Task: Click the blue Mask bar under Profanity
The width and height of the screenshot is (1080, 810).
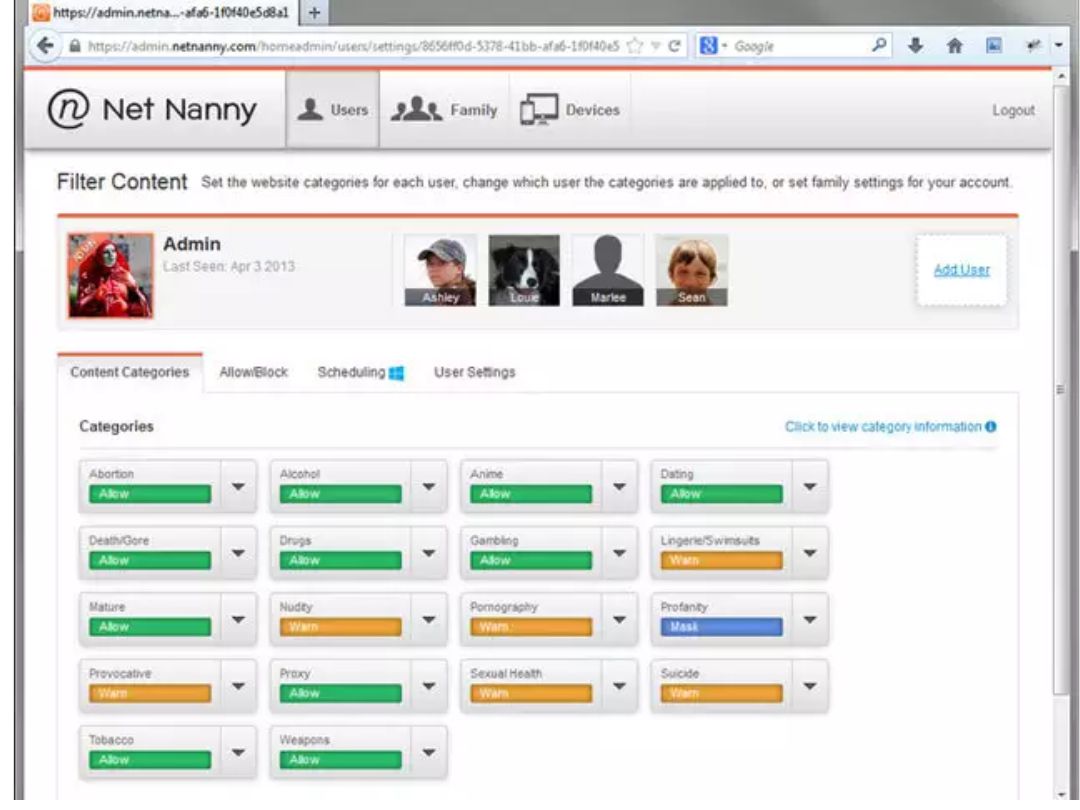Action: (x=721, y=627)
